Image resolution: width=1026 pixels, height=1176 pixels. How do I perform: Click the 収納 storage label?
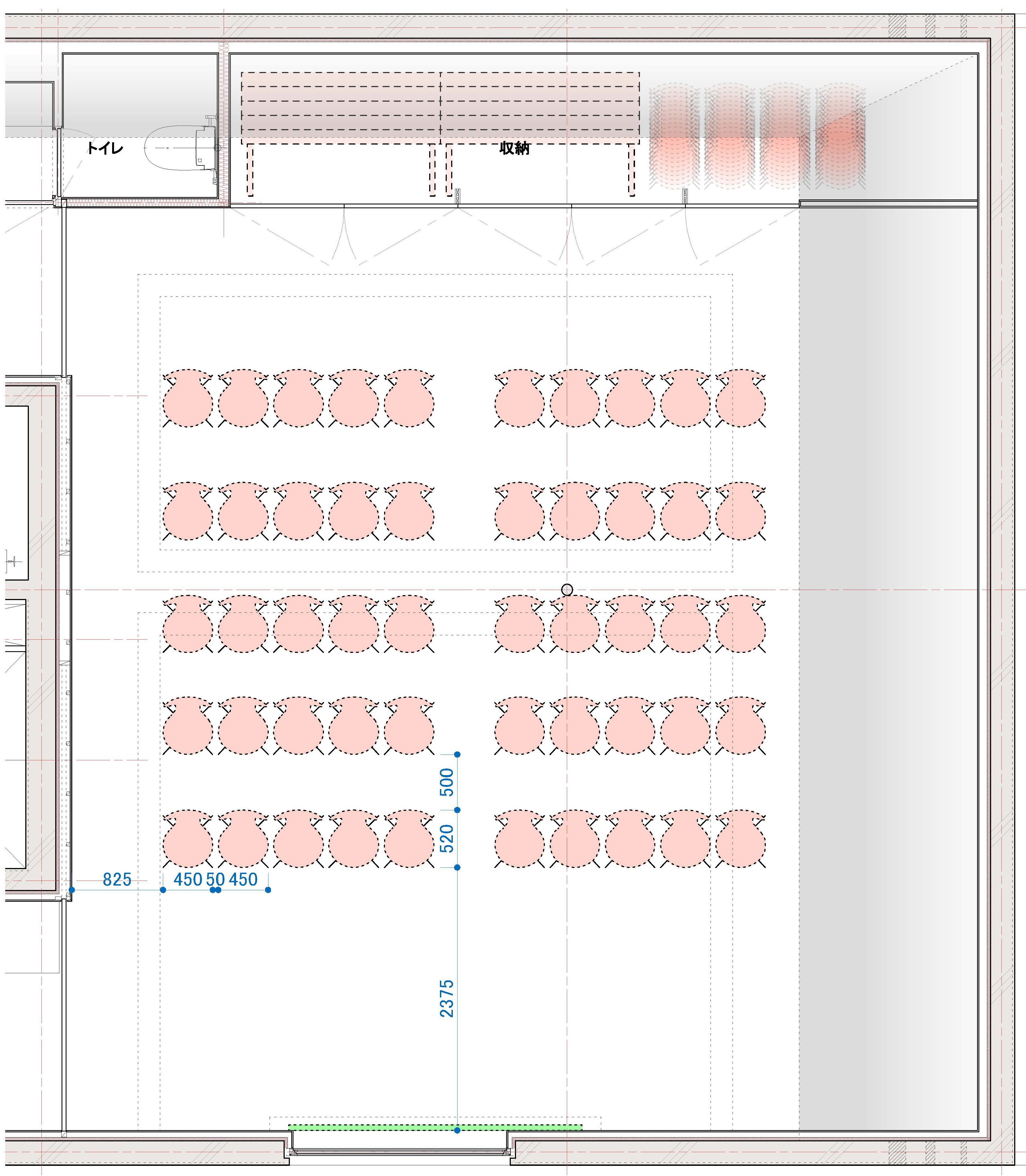(514, 148)
